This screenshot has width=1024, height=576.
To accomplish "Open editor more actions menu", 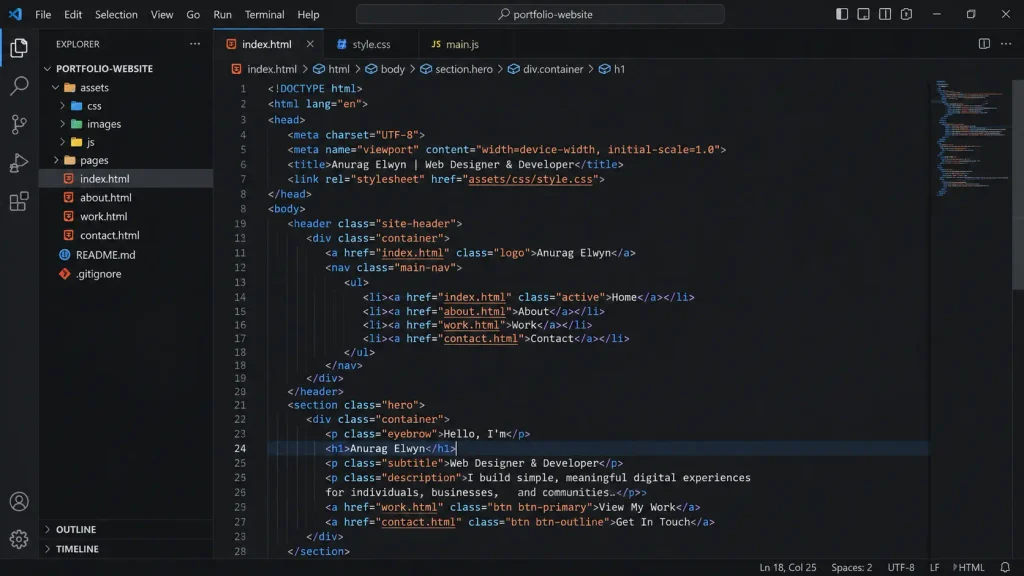I will (1006, 44).
